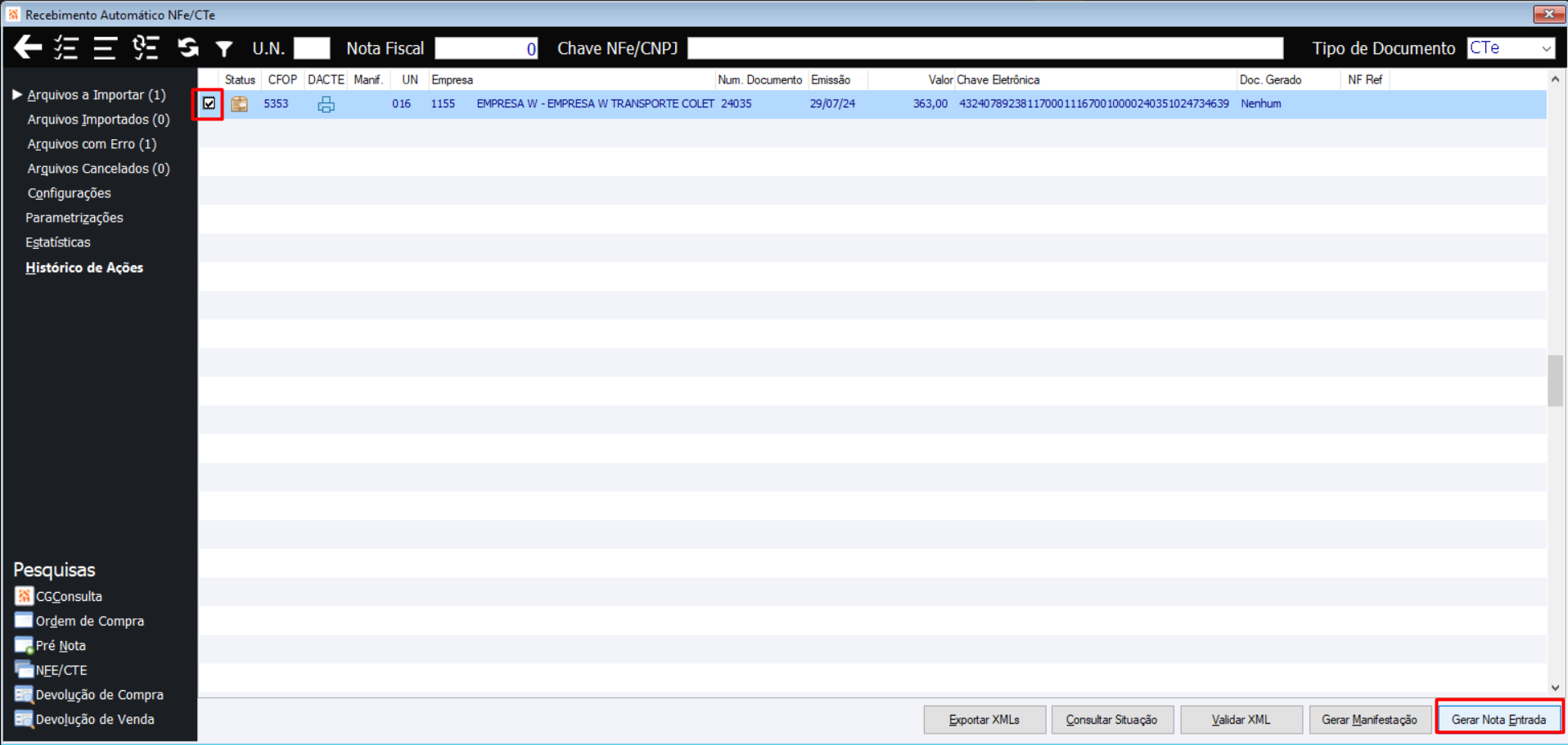Click the scrollbar up arrow
The height and width of the screenshot is (745, 1568).
pyautogui.click(x=1555, y=79)
